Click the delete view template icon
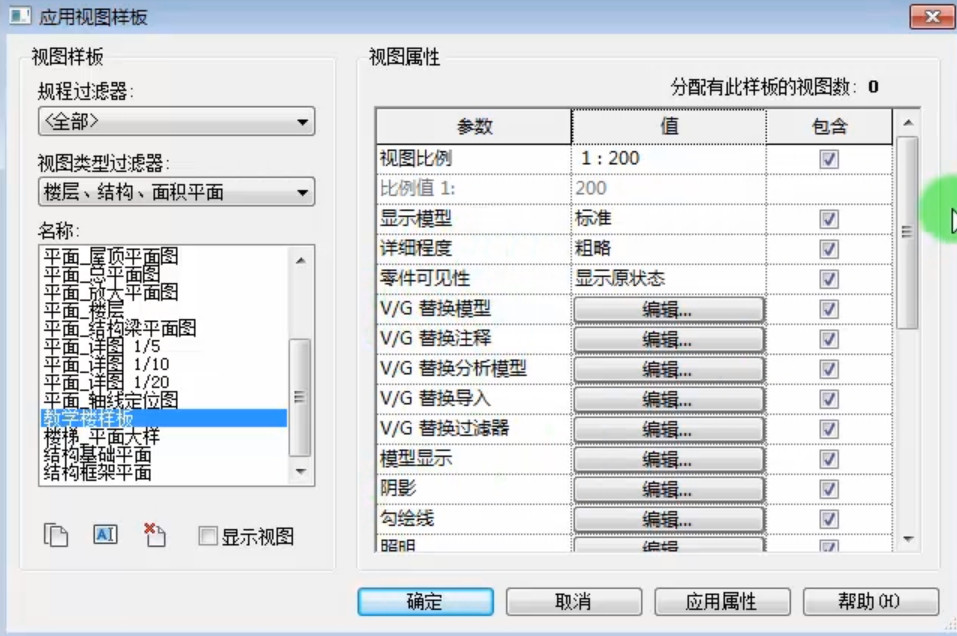Viewport: 957px width, 636px height. (154, 535)
